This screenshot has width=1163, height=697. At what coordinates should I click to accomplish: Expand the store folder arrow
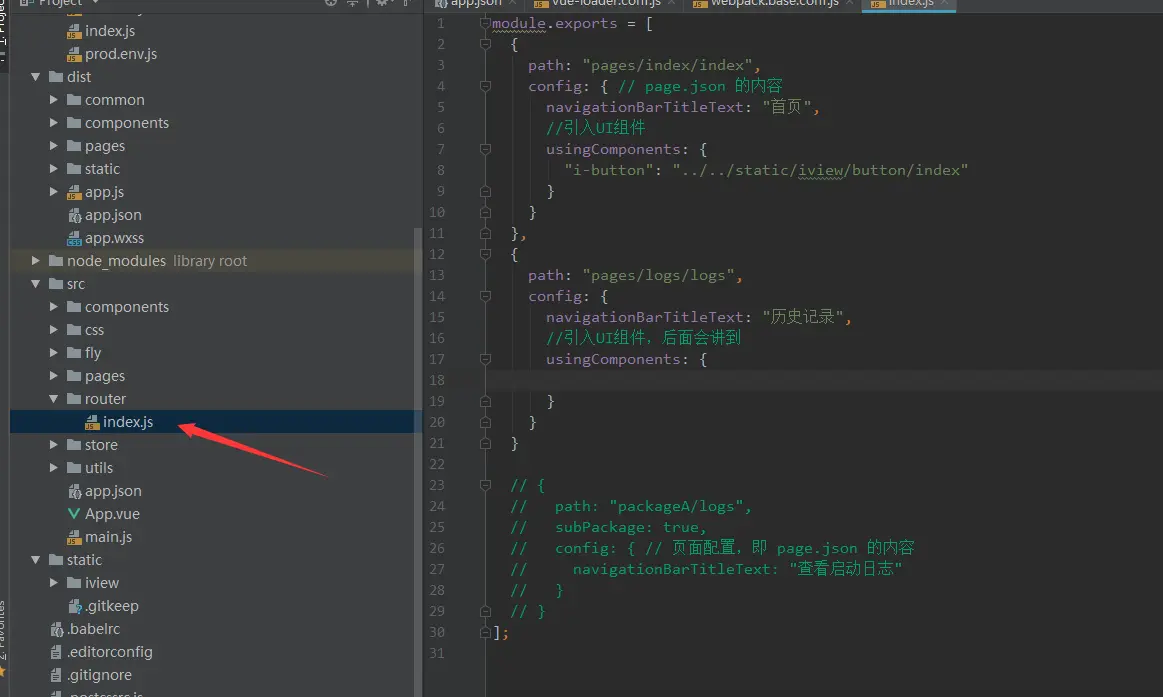coord(53,445)
